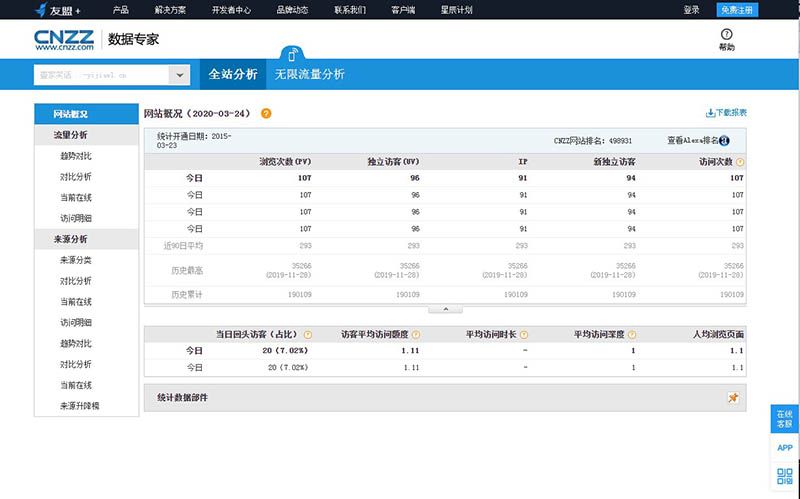Click the help icon beside 访客平均访问频度
This screenshot has height=499, width=800.
[416, 335]
